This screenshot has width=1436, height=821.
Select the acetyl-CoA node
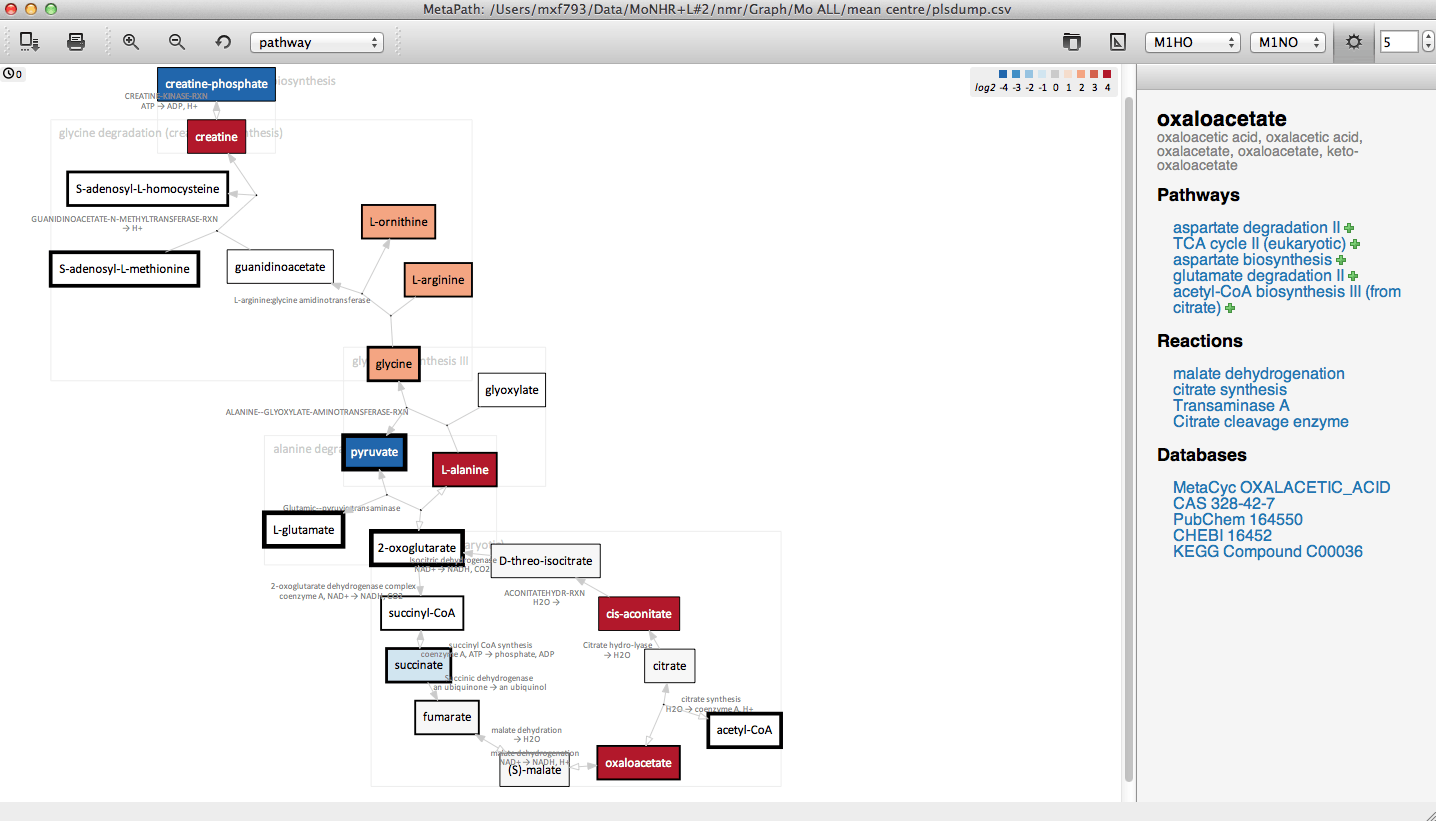(744, 730)
